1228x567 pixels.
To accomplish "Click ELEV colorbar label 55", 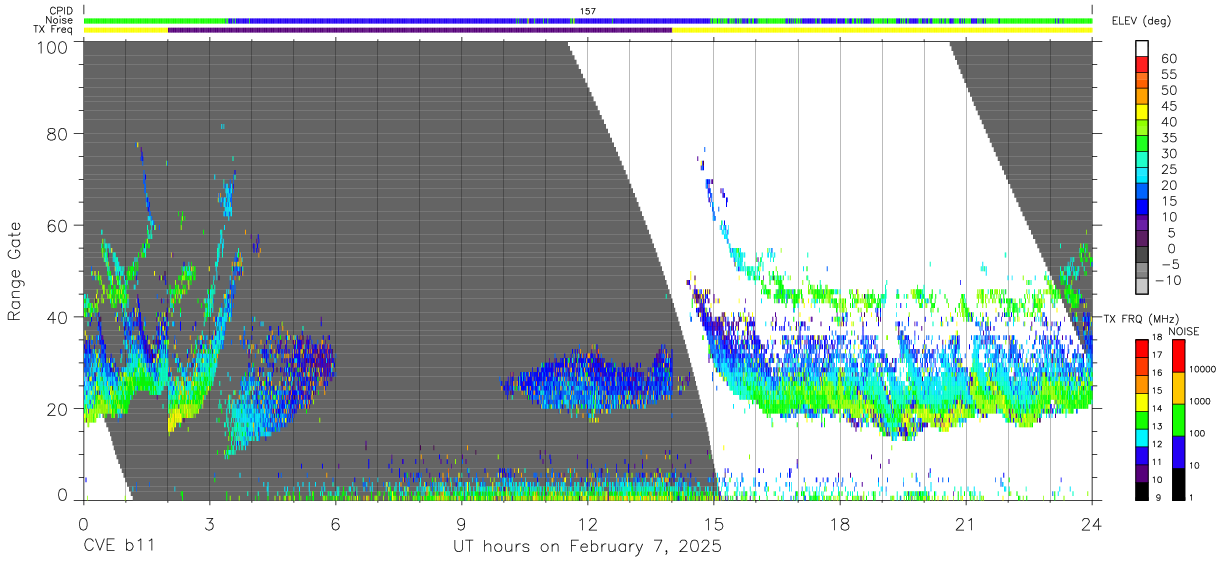I will [1169, 75].
